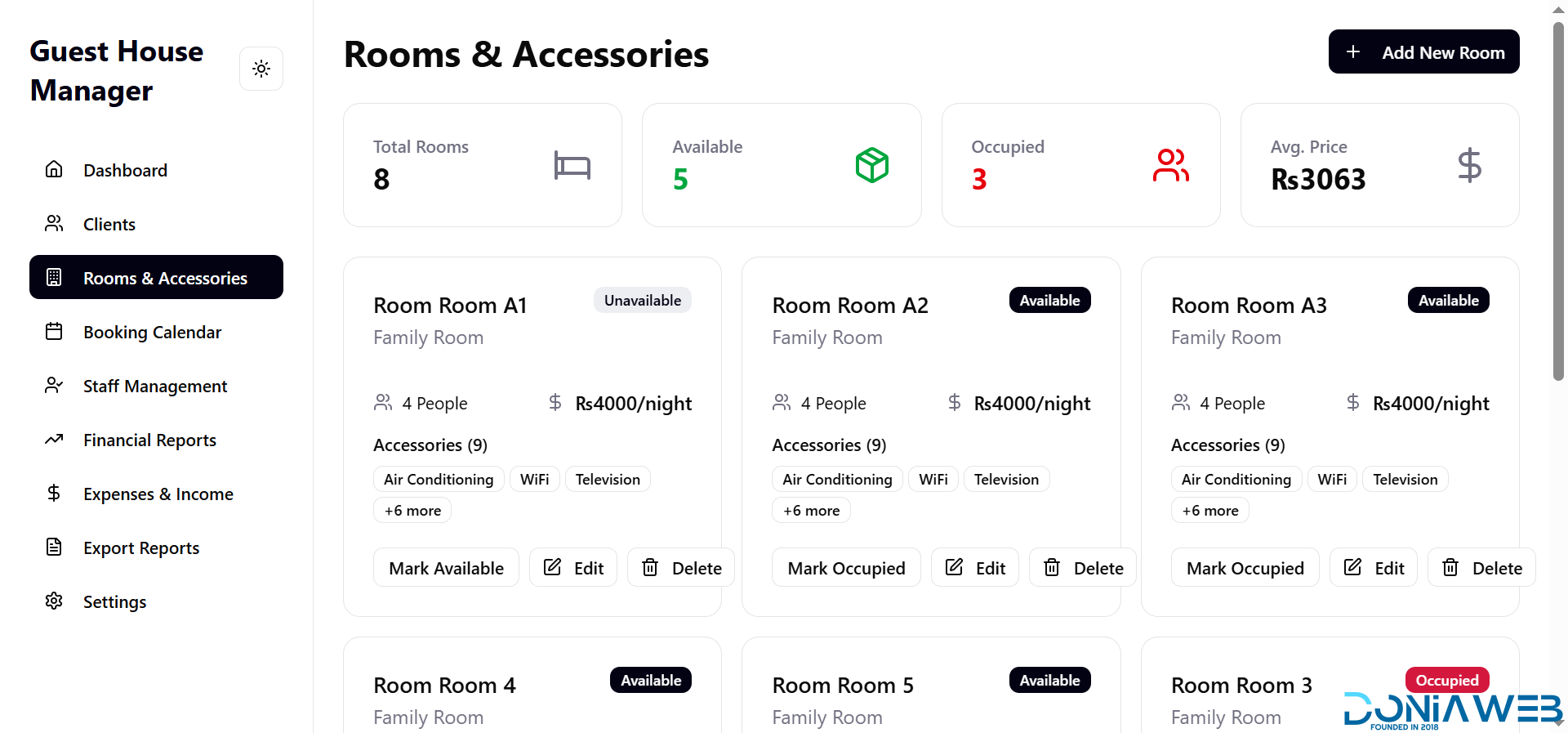Toggle the light/dark theme sun button

[x=261, y=69]
